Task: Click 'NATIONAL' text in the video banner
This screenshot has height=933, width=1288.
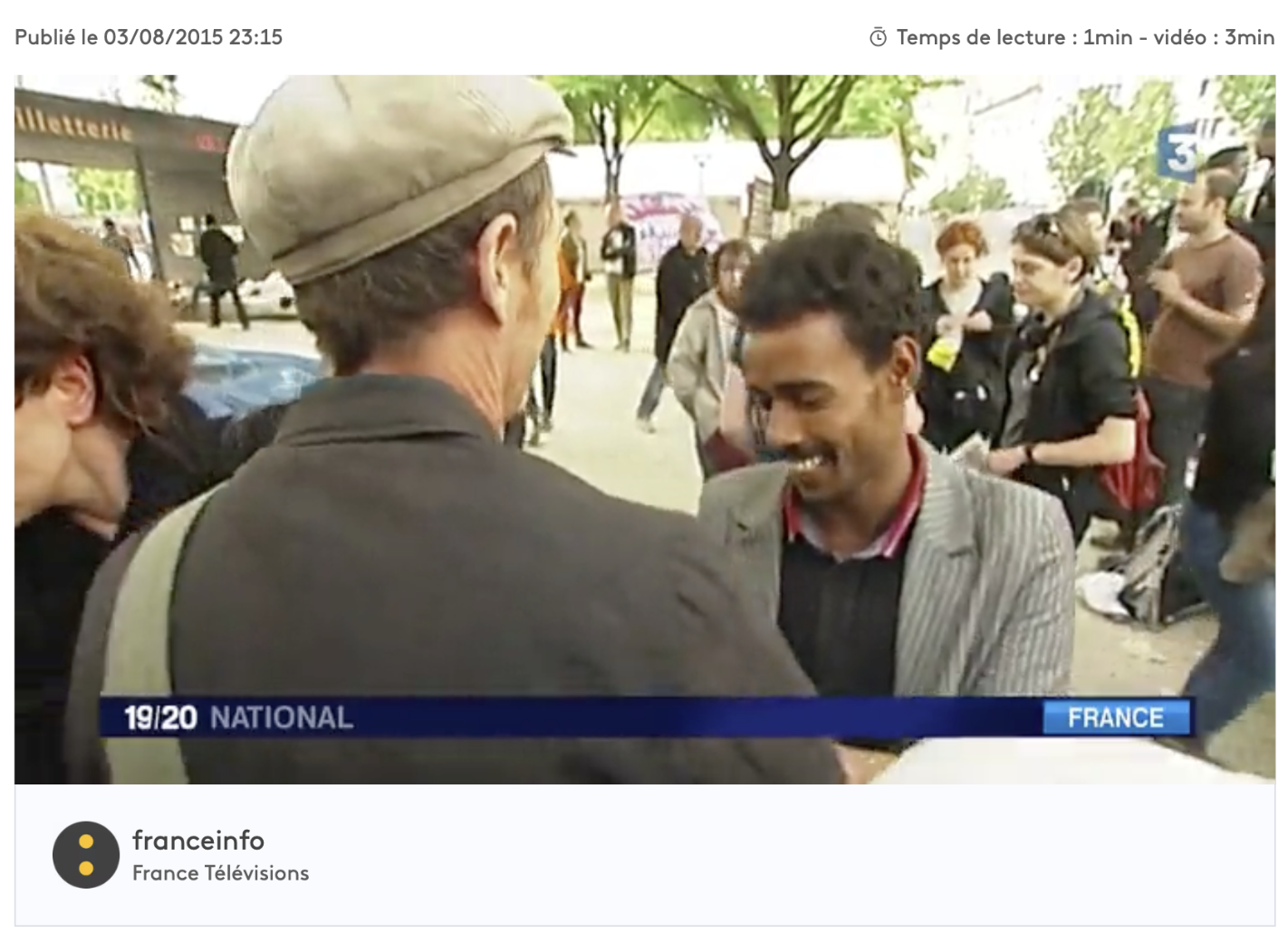Action: pos(281,717)
